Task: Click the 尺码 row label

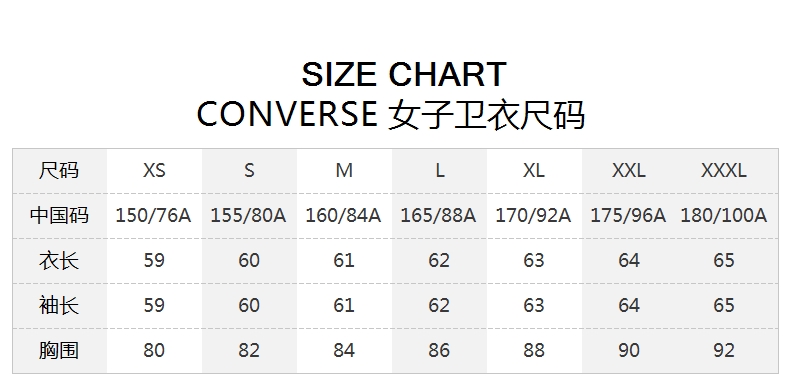Action: tap(59, 170)
